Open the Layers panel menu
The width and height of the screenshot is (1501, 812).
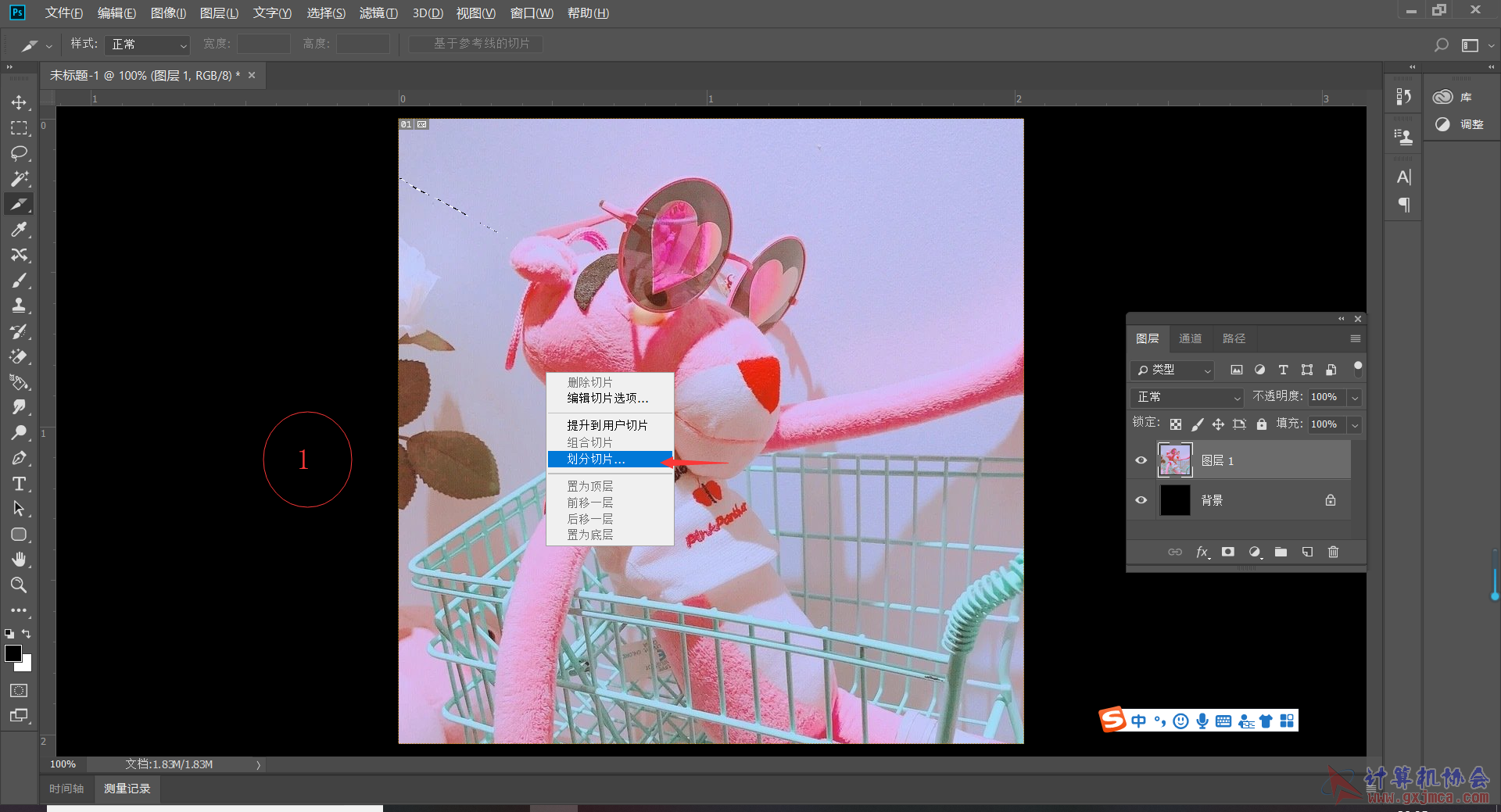(1356, 338)
